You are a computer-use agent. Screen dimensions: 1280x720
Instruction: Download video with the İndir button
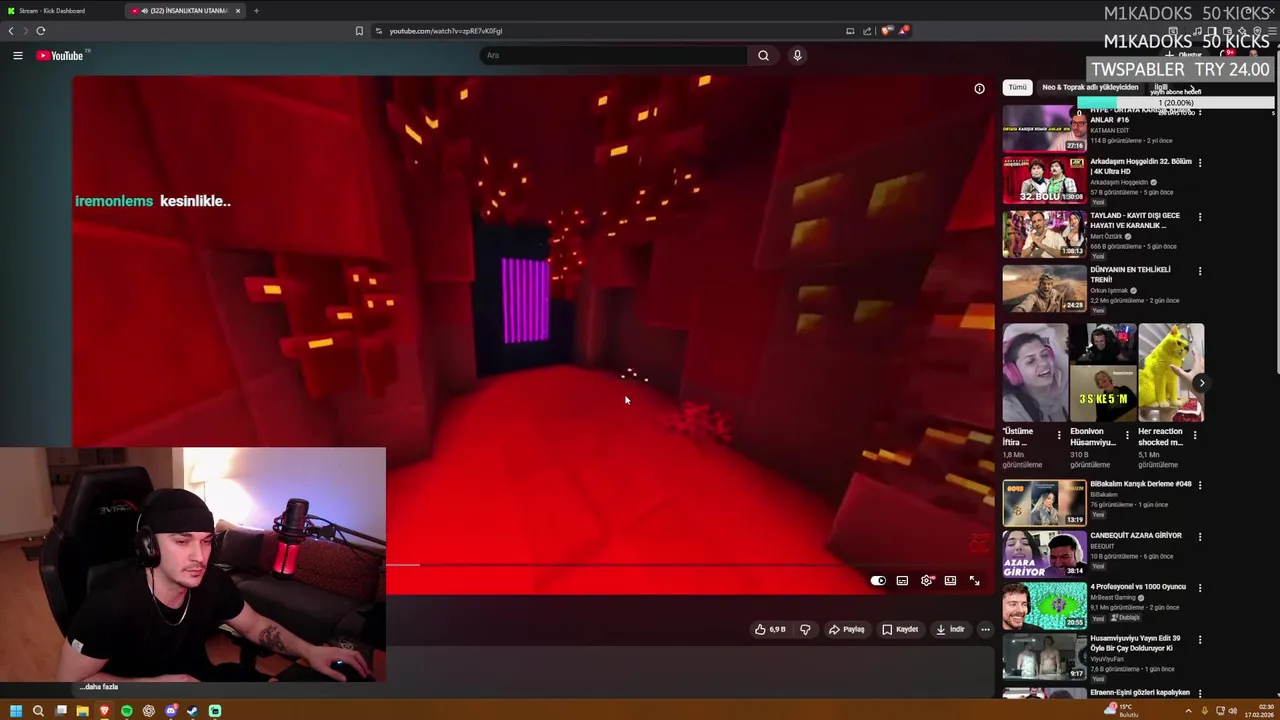[x=950, y=629]
